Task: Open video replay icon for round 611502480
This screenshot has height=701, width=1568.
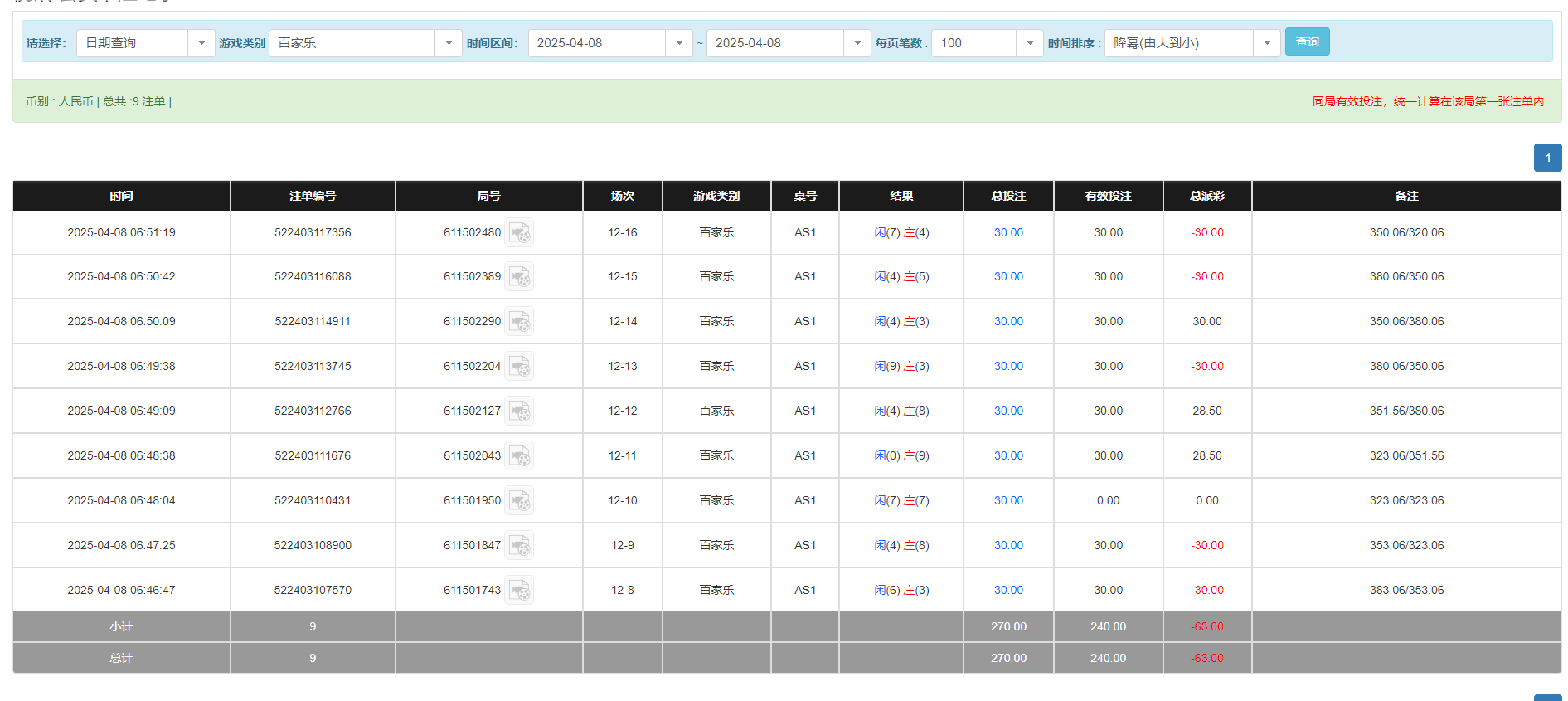Action: click(519, 233)
